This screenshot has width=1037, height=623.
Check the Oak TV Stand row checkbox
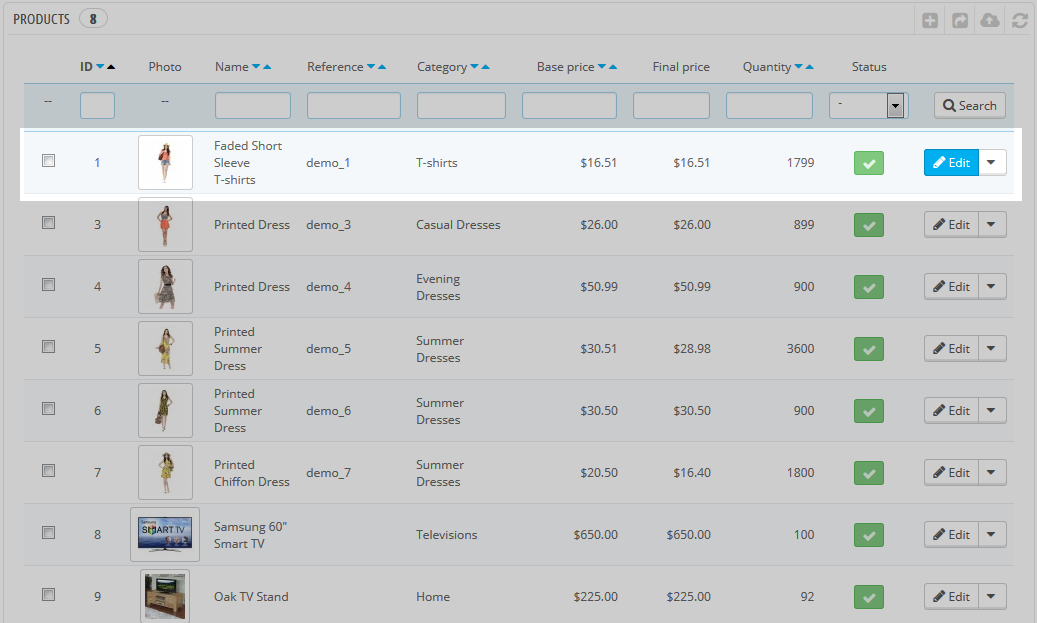(x=48, y=595)
